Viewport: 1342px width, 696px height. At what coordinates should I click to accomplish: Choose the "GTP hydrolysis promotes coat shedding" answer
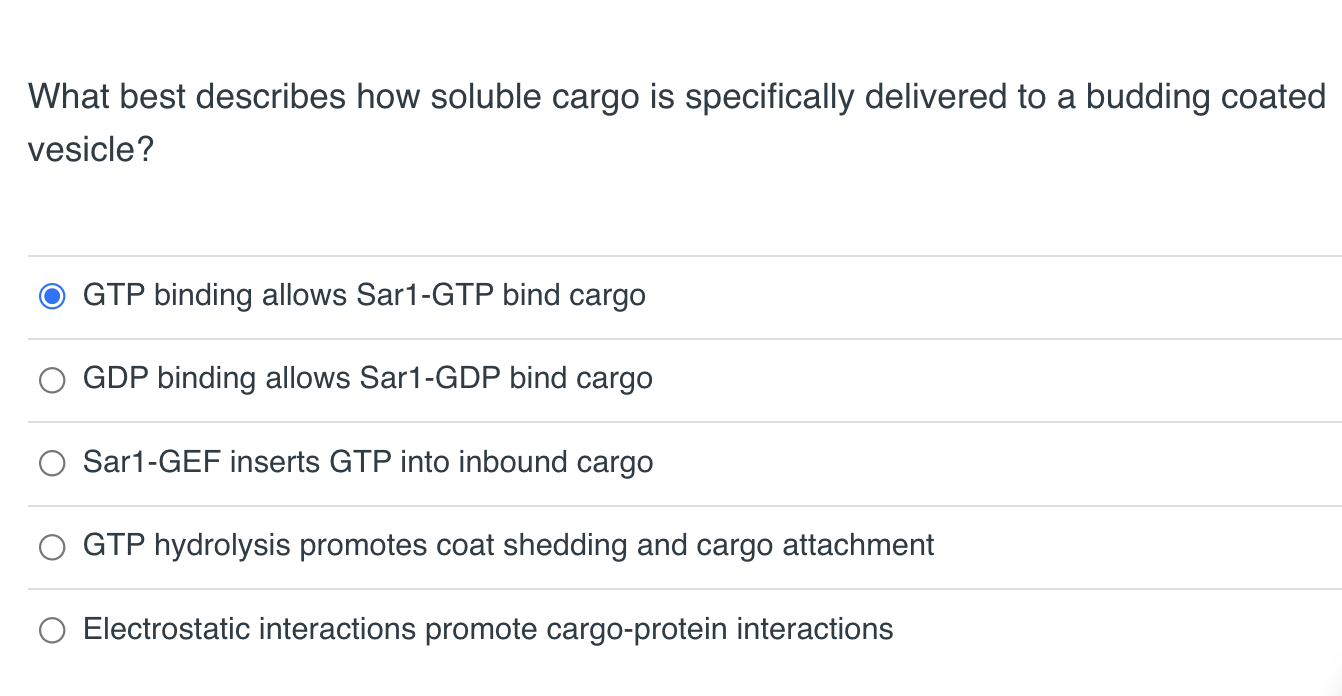[x=52, y=546]
